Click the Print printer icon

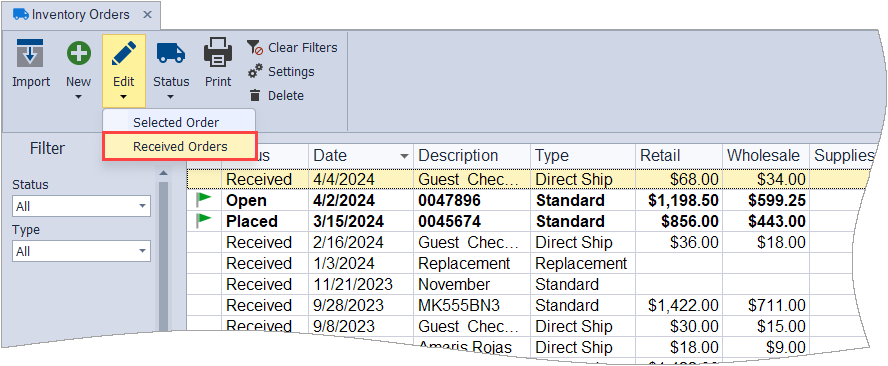[x=218, y=52]
